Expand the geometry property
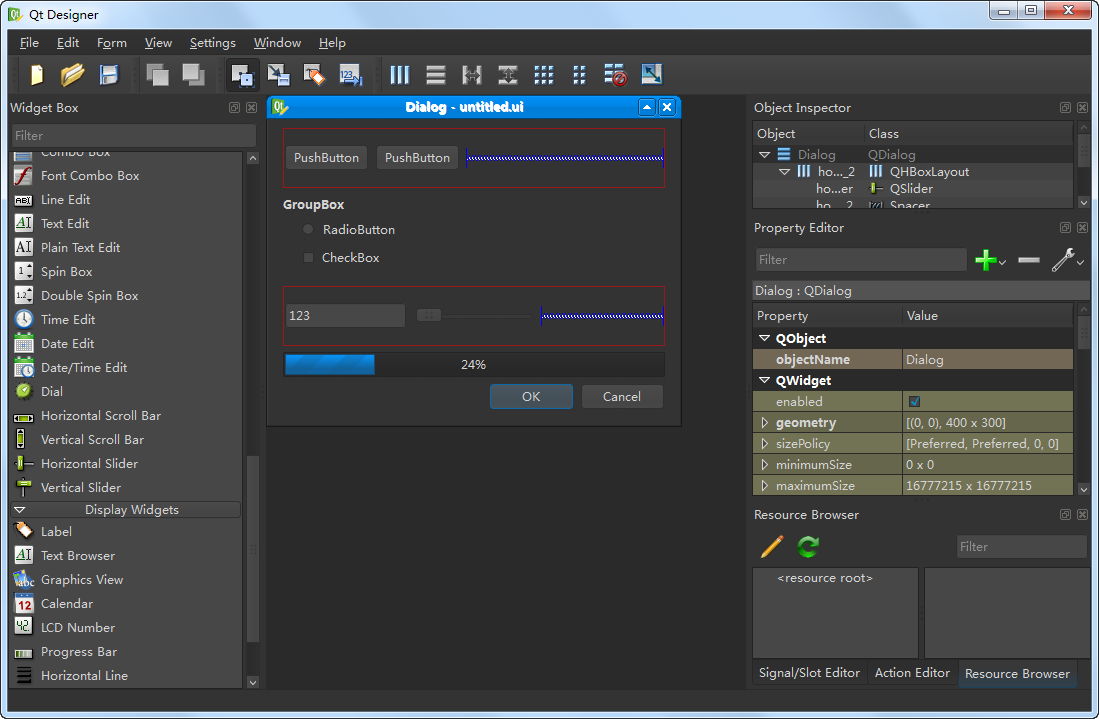The height and width of the screenshot is (719, 1099). click(764, 422)
